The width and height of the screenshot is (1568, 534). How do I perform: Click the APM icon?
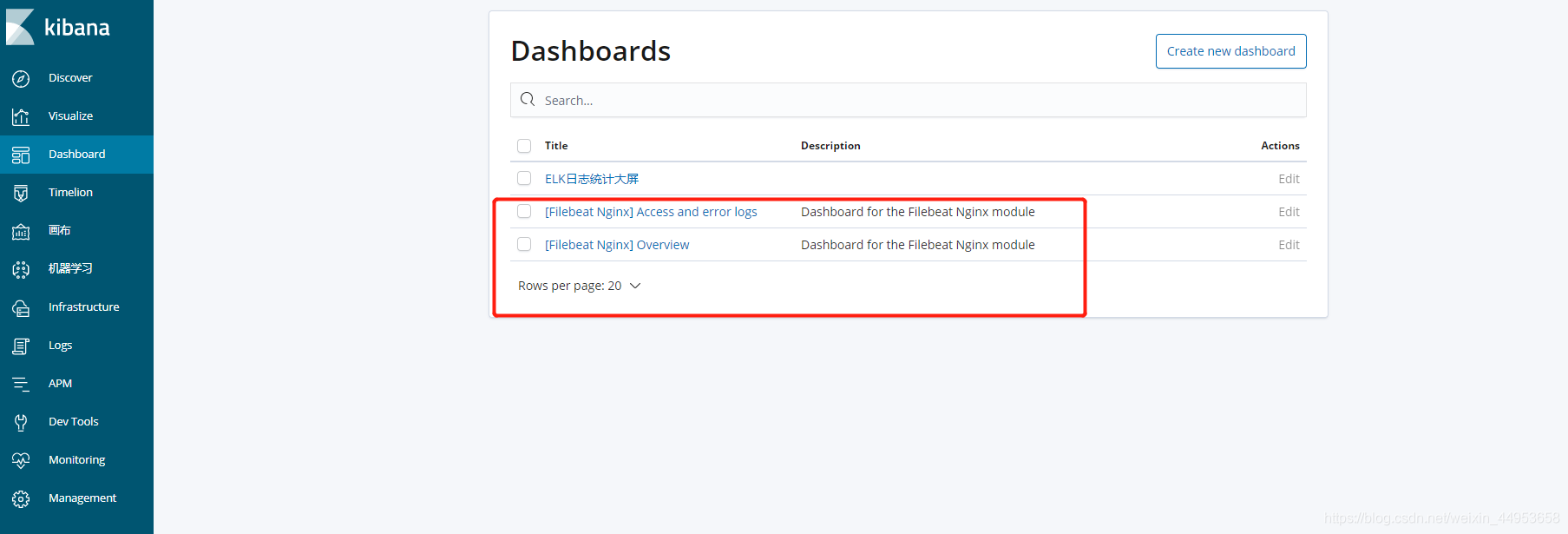[21, 384]
